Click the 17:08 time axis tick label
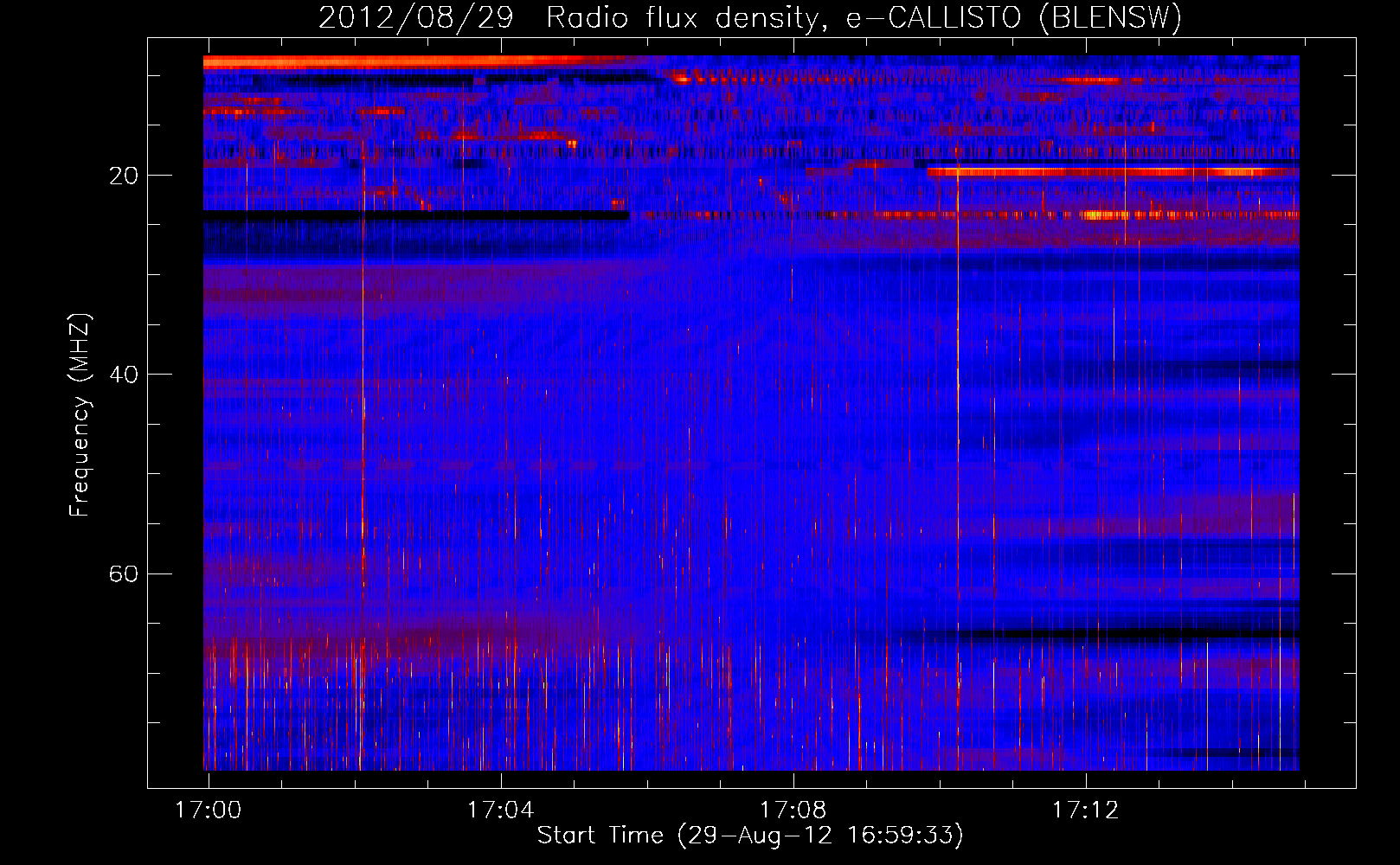This screenshot has width=1400, height=865. [793, 811]
